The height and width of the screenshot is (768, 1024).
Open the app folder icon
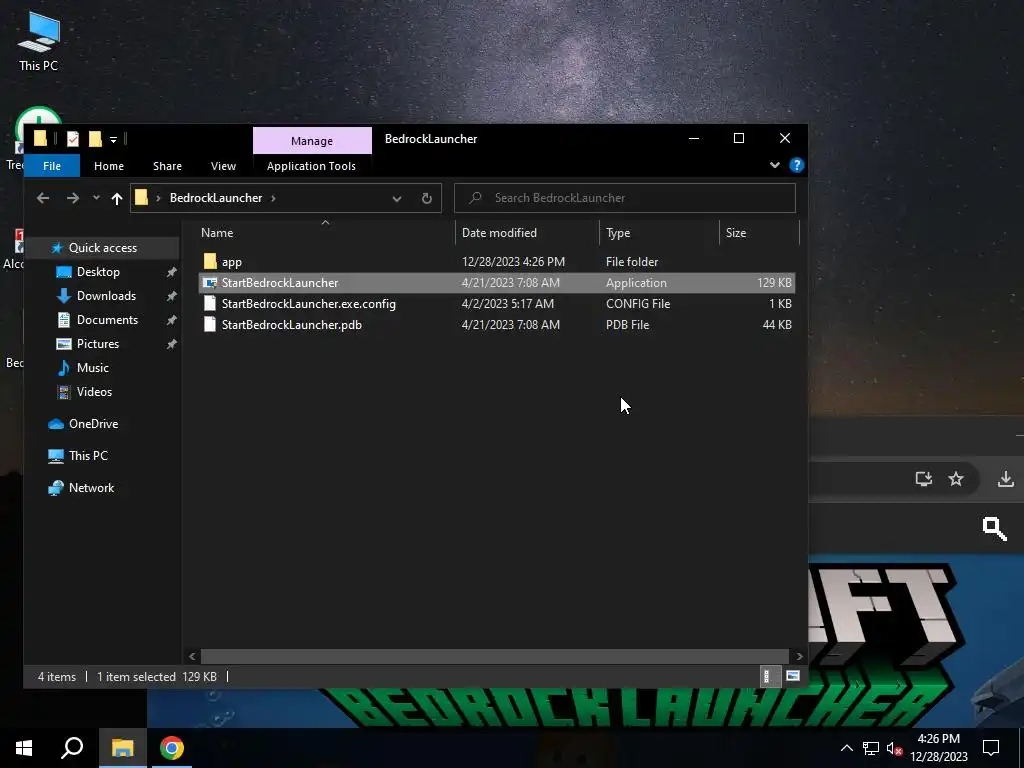[210, 262]
